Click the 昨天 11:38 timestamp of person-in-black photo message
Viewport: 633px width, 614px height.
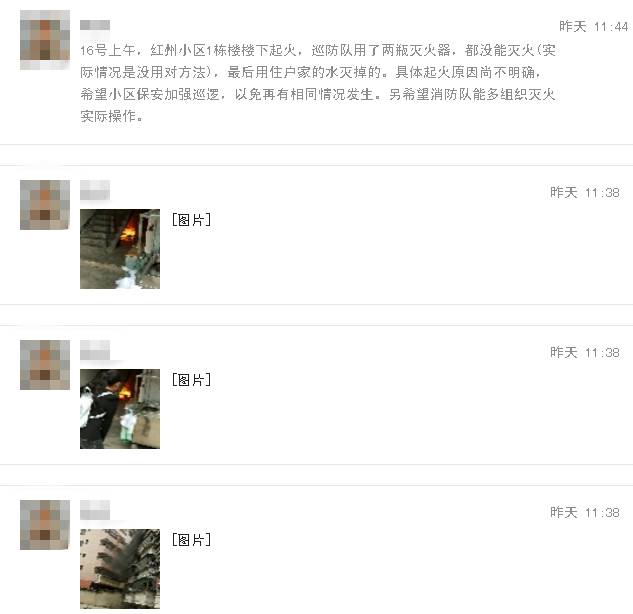[x=585, y=352]
